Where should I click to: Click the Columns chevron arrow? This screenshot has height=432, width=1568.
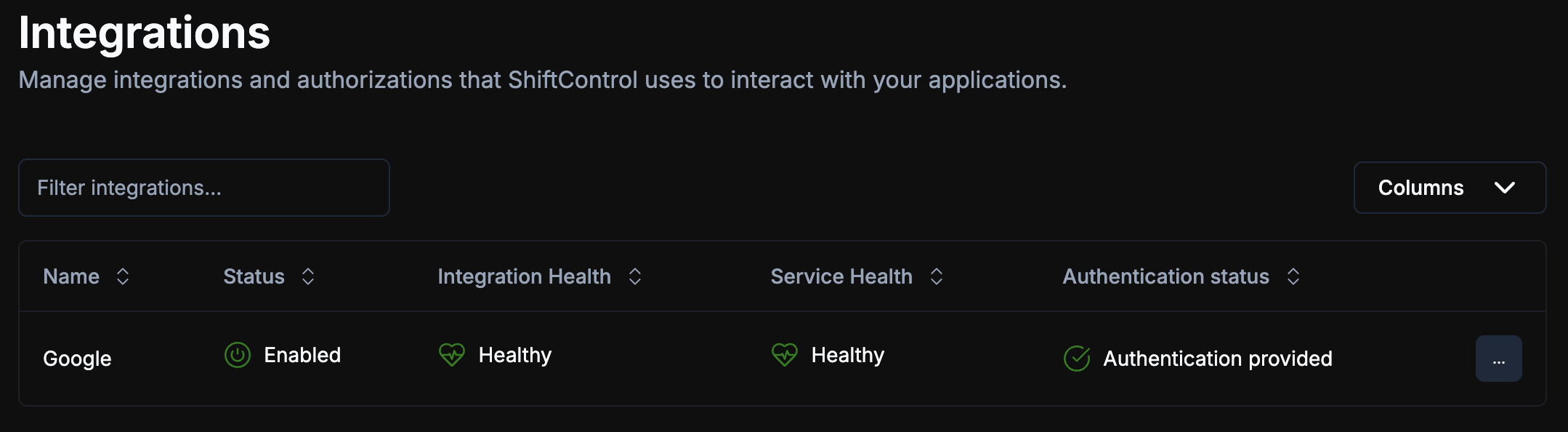pyautogui.click(x=1505, y=188)
